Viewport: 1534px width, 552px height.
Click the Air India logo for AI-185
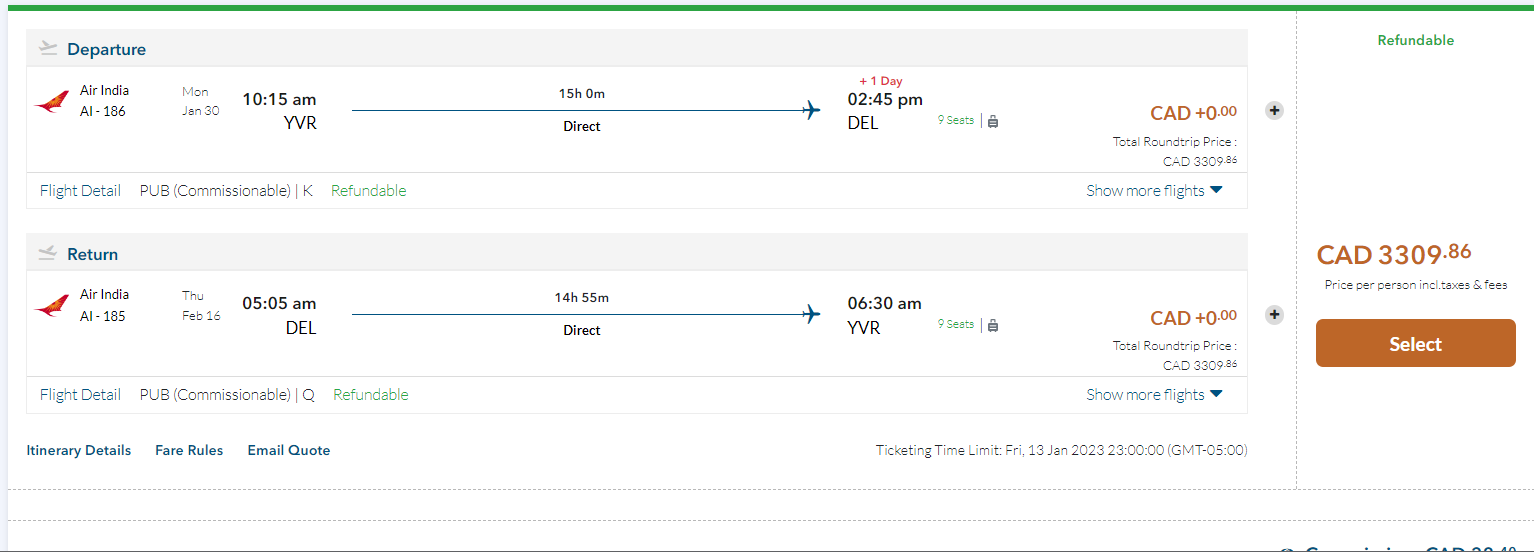tap(51, 306)
